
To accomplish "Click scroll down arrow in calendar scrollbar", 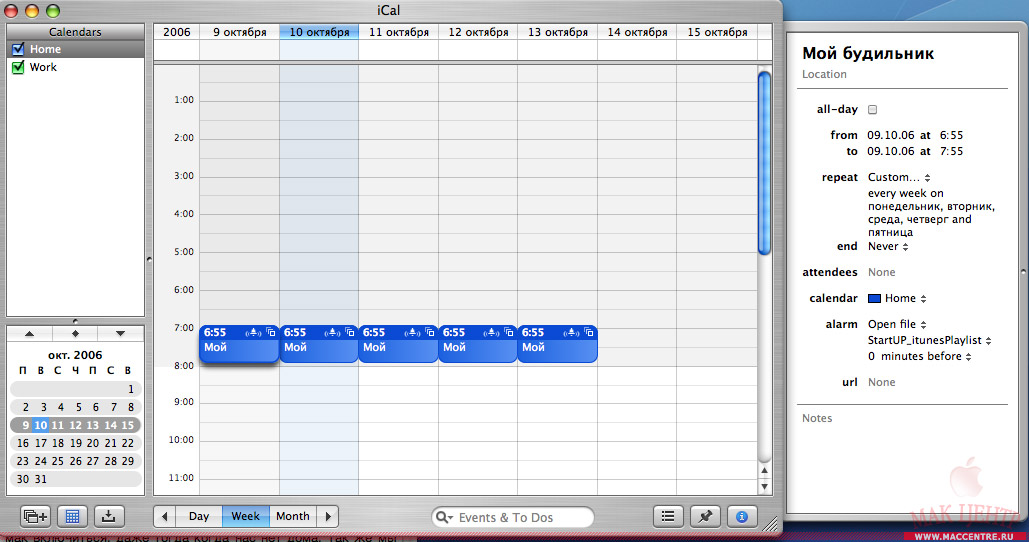I will coord(764,486).
